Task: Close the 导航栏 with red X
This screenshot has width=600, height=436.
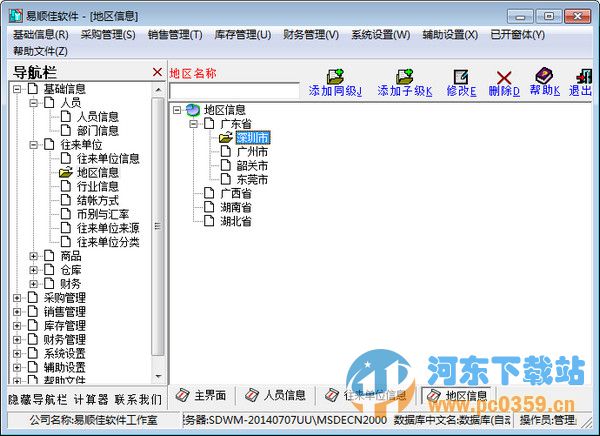Action: coord(157,72)
